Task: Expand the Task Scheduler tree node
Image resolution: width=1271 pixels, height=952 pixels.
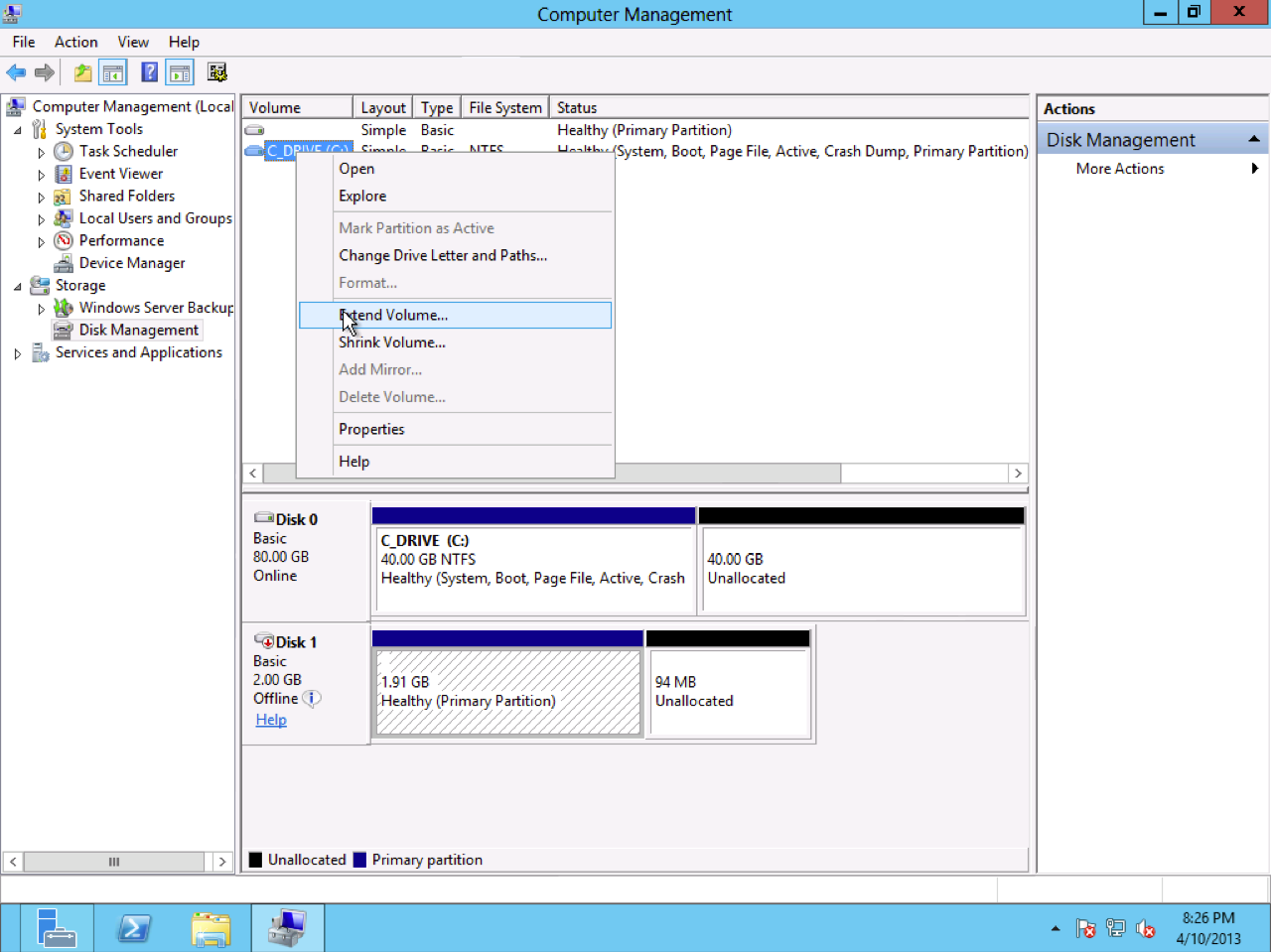Action: pos(41,153)
